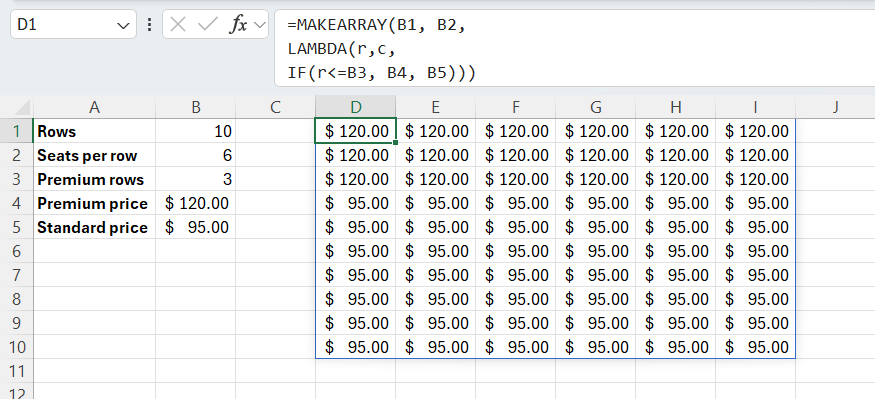This screenshot has height=399, width=875.
Task: Select row 11 header
Action: [x=17, y=371]
